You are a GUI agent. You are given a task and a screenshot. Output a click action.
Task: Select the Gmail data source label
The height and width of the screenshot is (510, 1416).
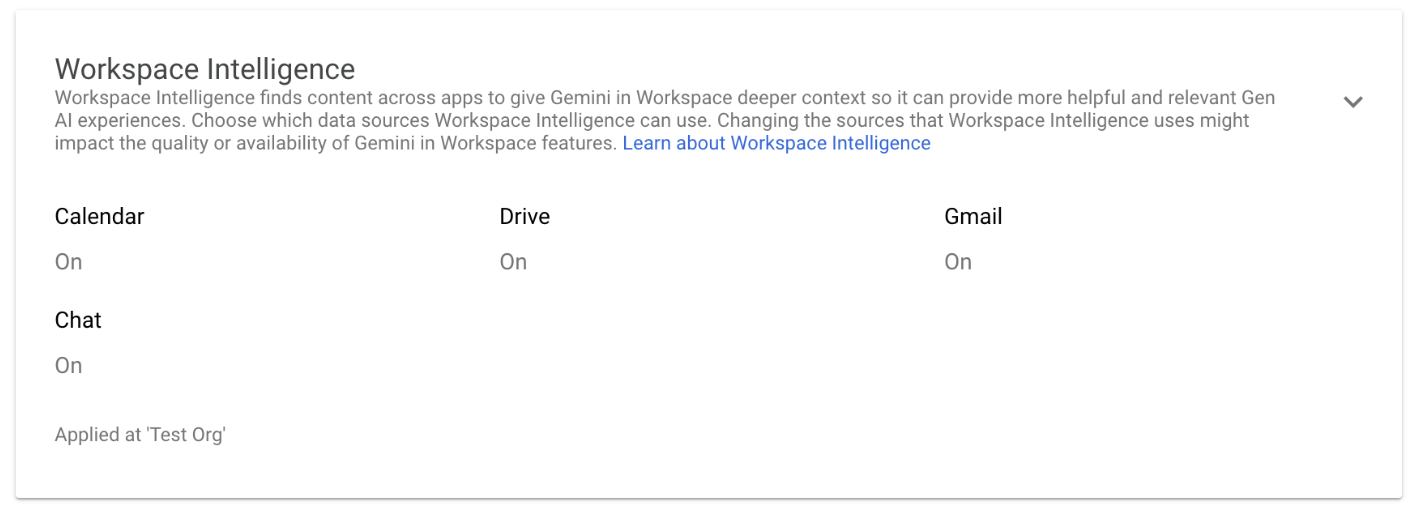tap(973, 216)
